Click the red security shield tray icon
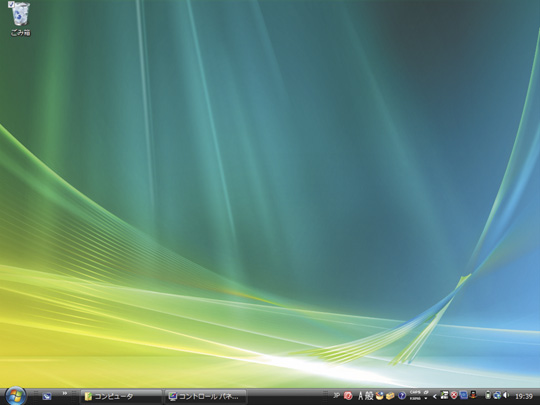540x405 pixels. tap(454, 395)
